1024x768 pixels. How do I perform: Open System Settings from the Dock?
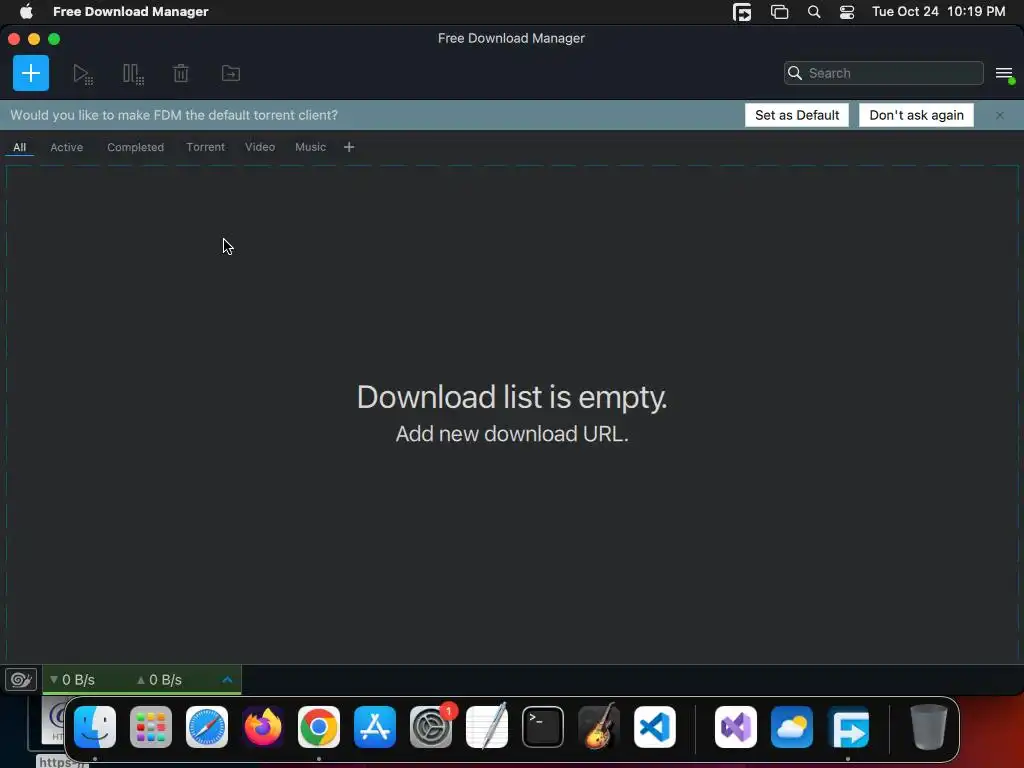431,726
